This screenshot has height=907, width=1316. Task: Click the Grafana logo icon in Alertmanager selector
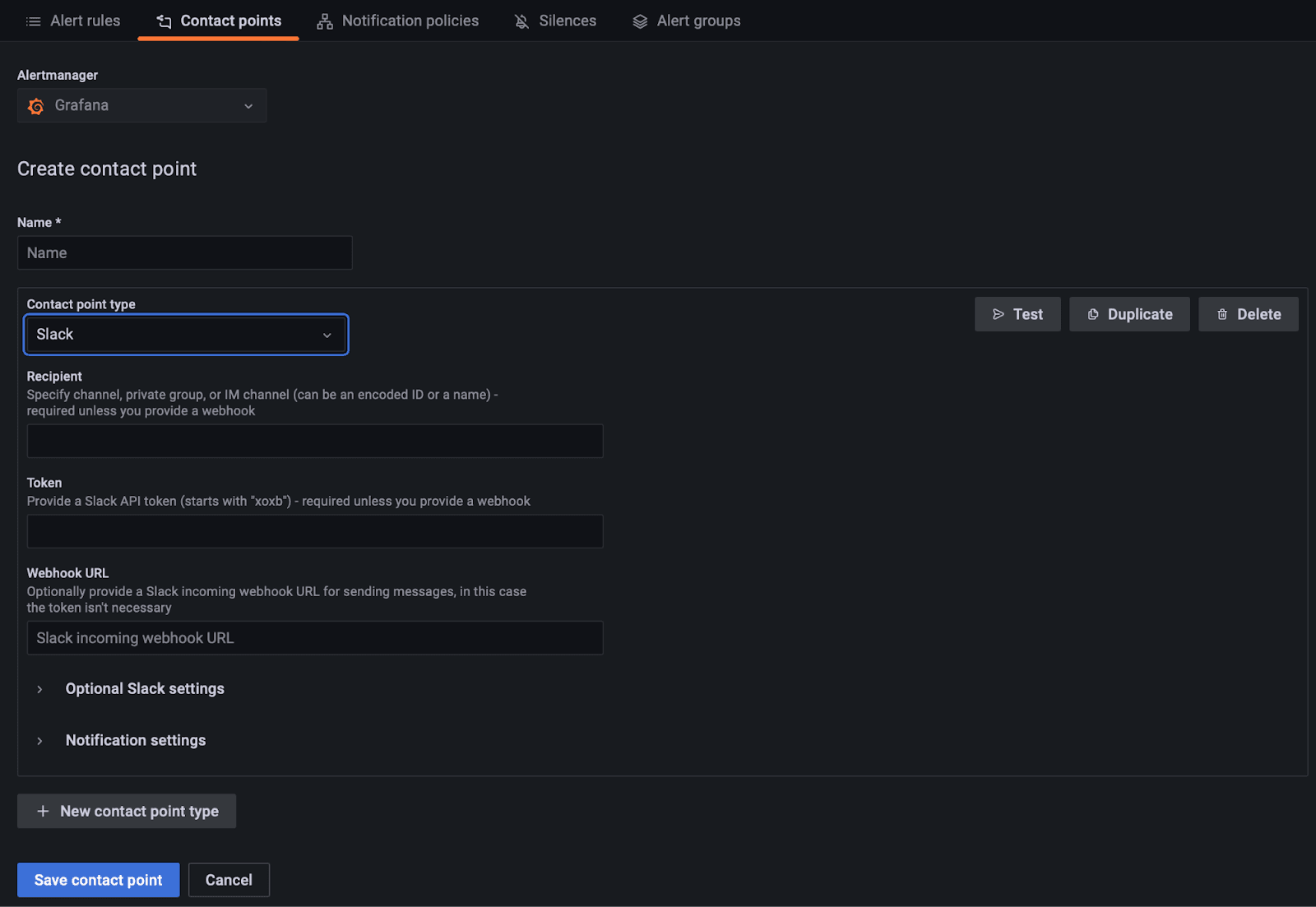coord(36,106)
